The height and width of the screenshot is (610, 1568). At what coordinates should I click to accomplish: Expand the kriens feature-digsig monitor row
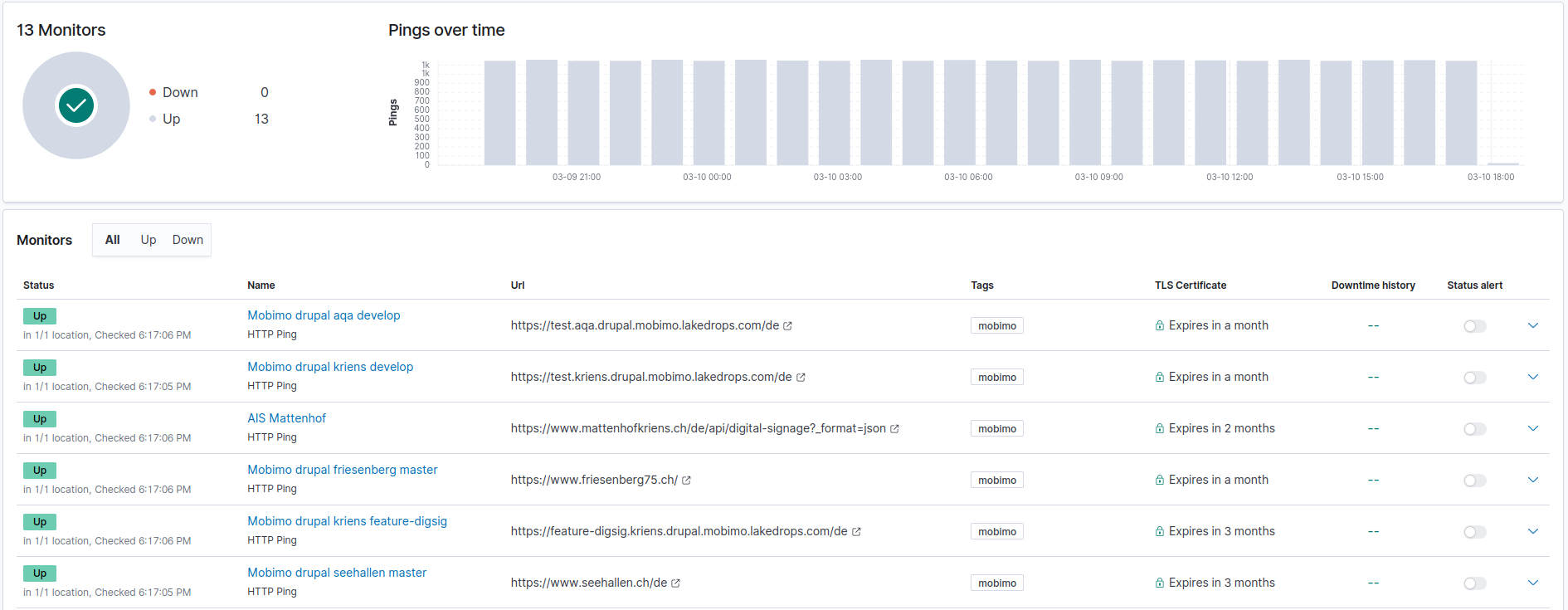1532,531
